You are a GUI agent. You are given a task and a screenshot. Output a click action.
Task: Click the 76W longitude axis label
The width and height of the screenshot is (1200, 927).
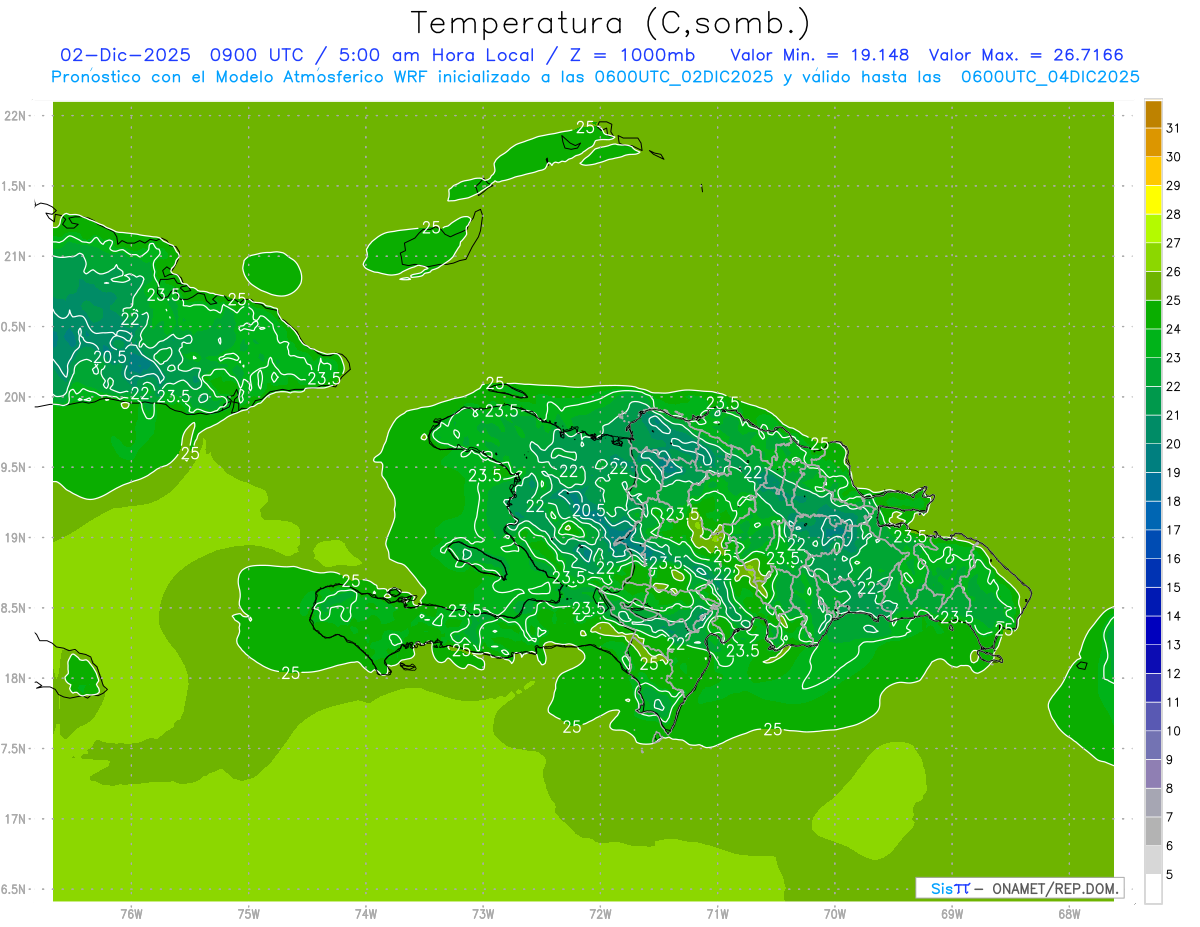pos(131,913)
